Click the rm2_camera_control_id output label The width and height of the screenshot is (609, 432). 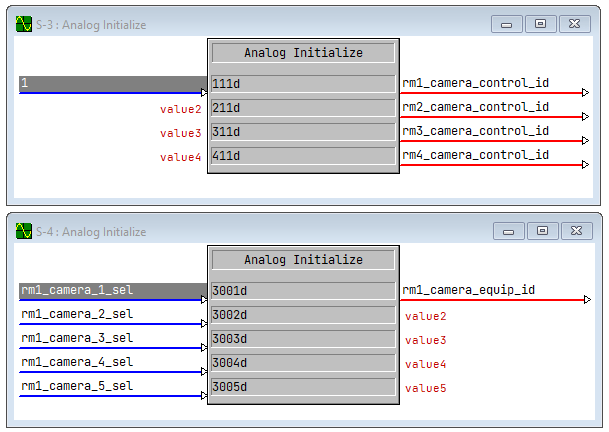pos(475,107)
